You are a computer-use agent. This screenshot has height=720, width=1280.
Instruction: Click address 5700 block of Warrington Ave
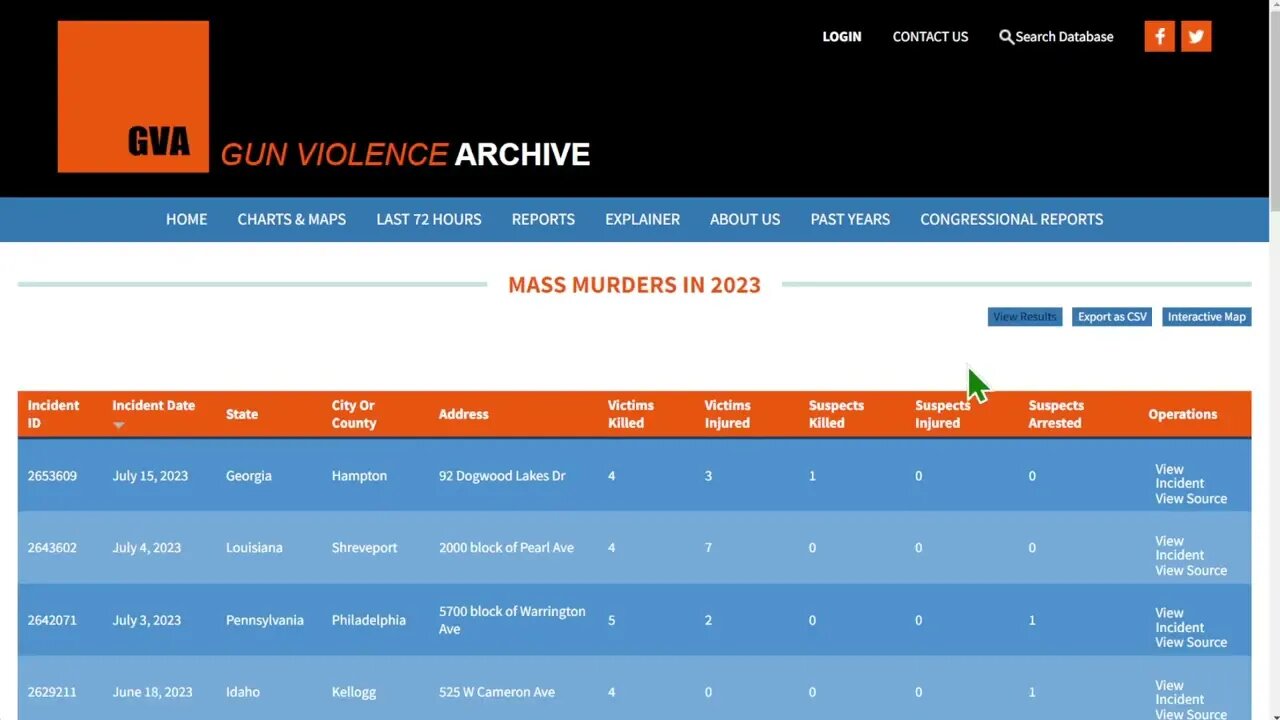[512, 620]
